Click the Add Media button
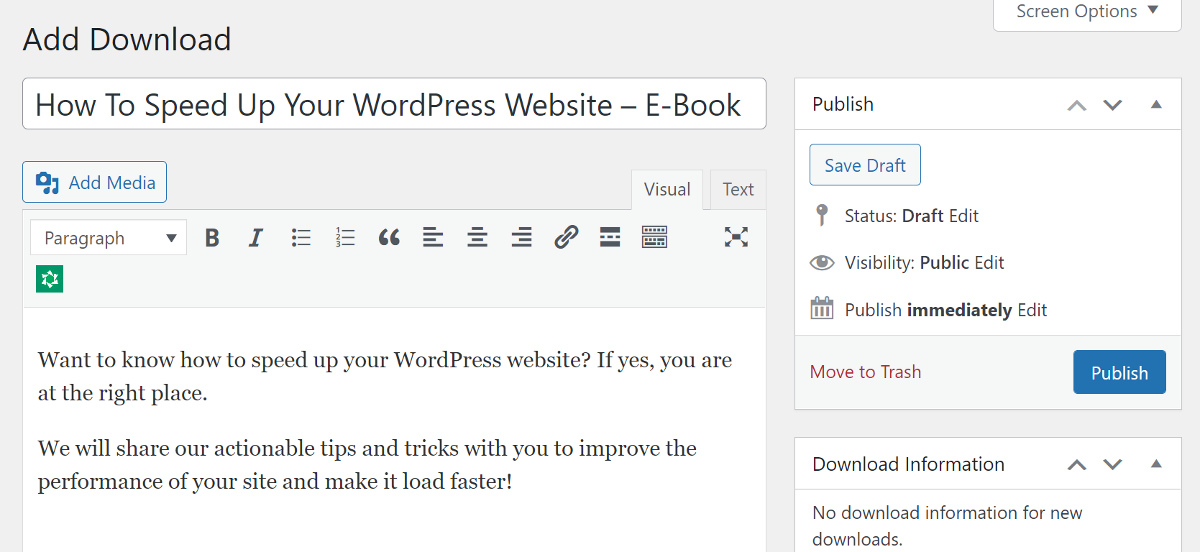 pos(95,182)
